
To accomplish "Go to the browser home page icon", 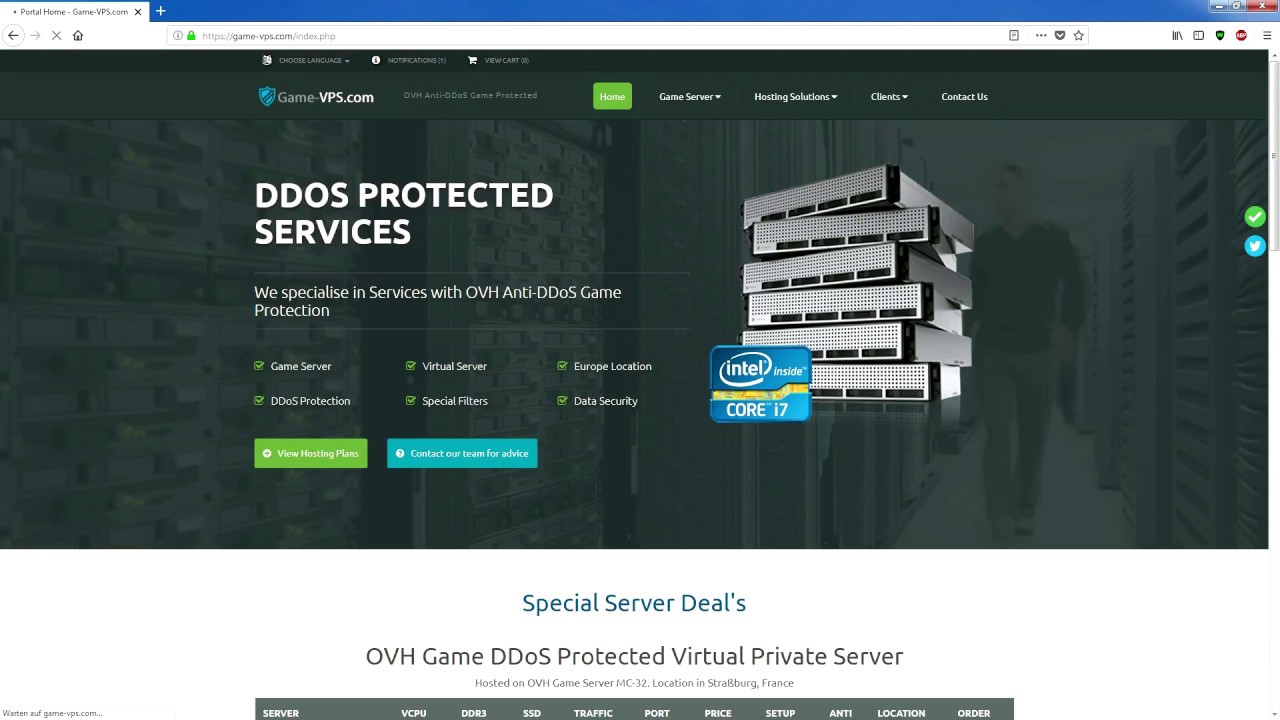I will point(78,35).
